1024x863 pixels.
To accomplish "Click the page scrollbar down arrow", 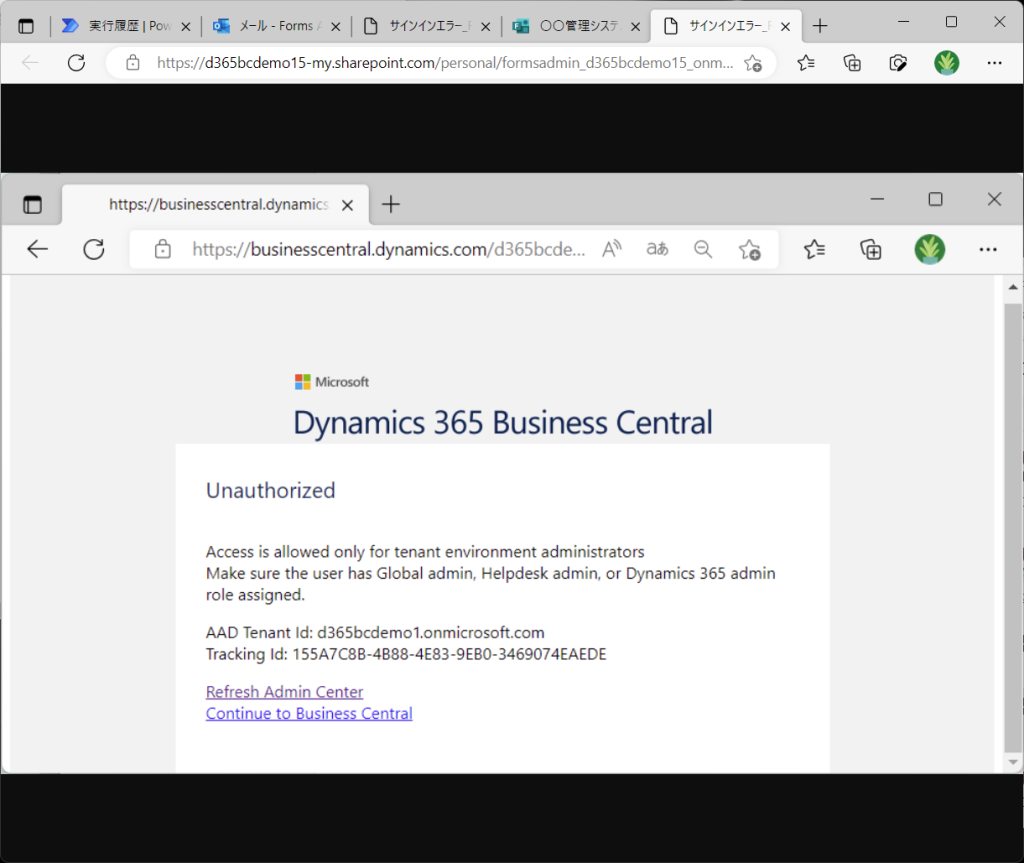I will [x=1013, y=762].
